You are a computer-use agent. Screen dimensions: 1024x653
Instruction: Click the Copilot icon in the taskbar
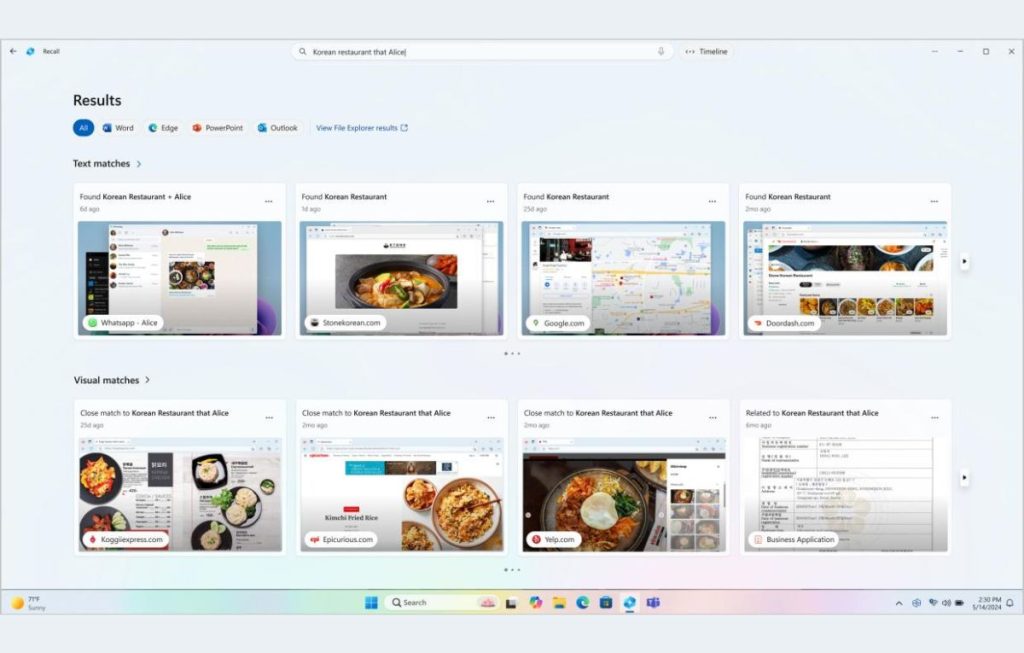(536, 602)
